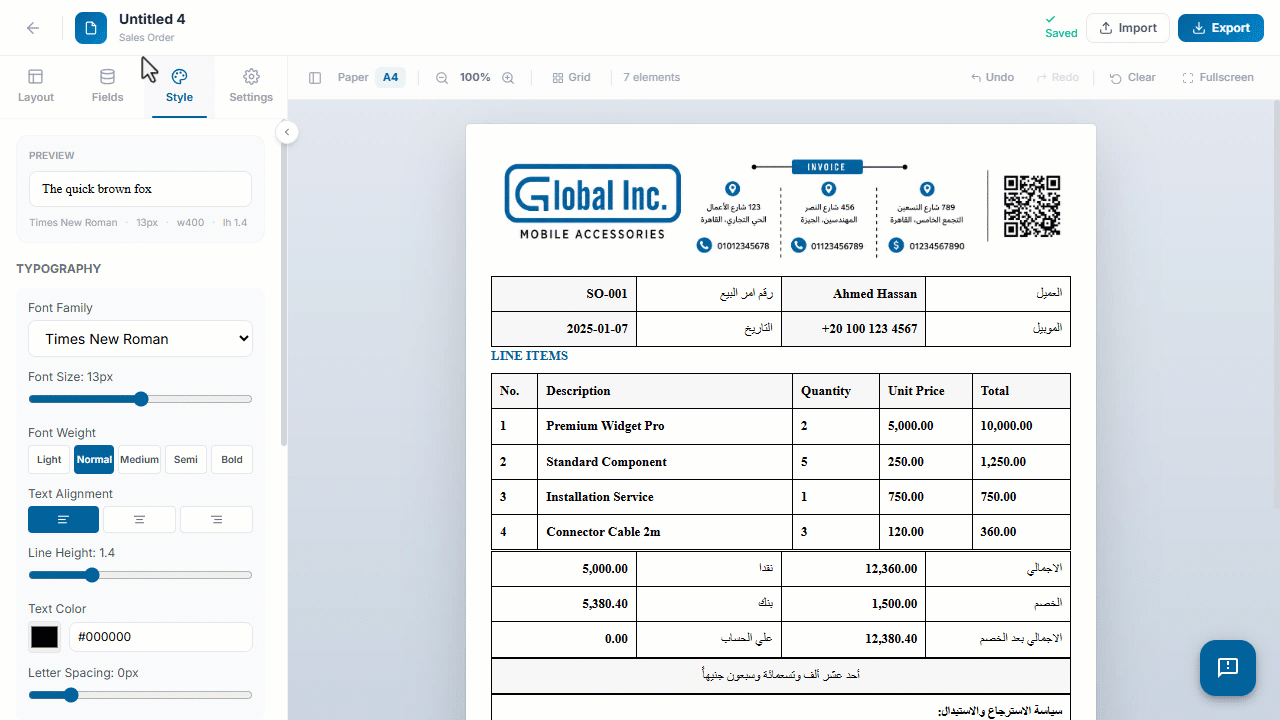Click the Premium Widget Pro table cell
This screenshot has height=720, width=1280.
665,426
